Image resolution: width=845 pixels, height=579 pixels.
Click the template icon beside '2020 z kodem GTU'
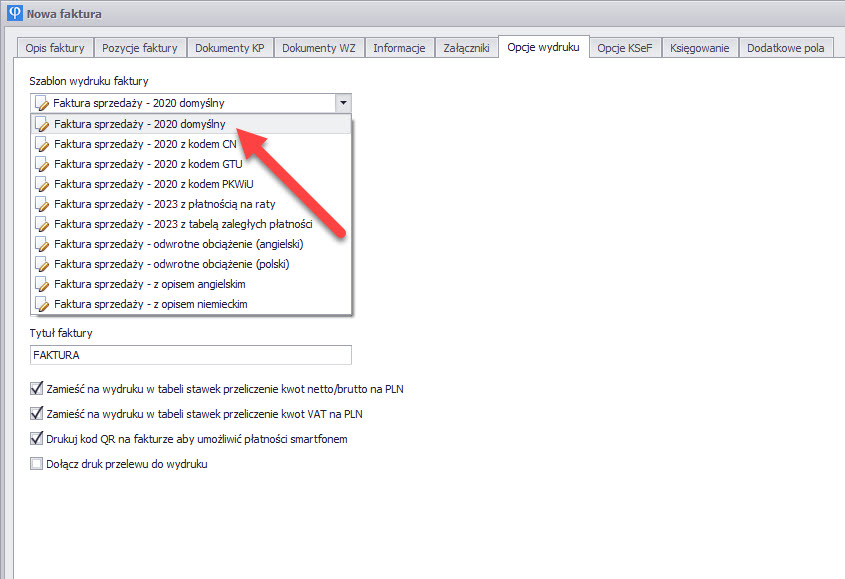coord(42,164)
